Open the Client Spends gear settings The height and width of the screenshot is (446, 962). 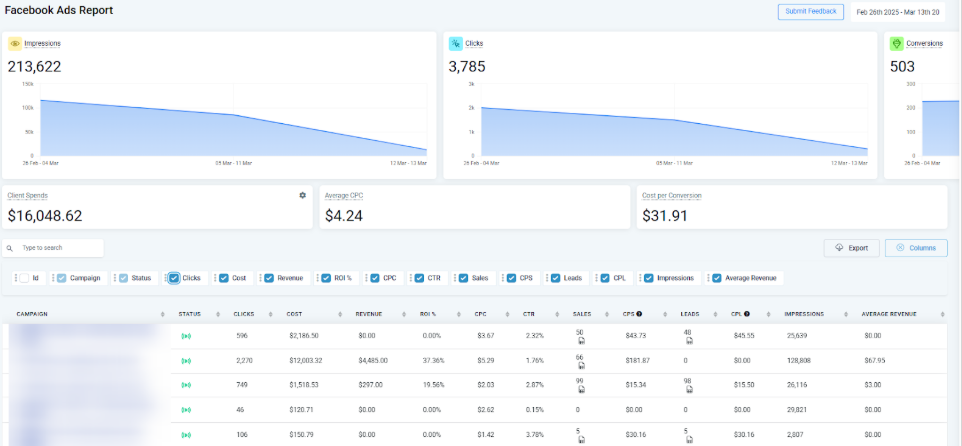coord(302,195)
